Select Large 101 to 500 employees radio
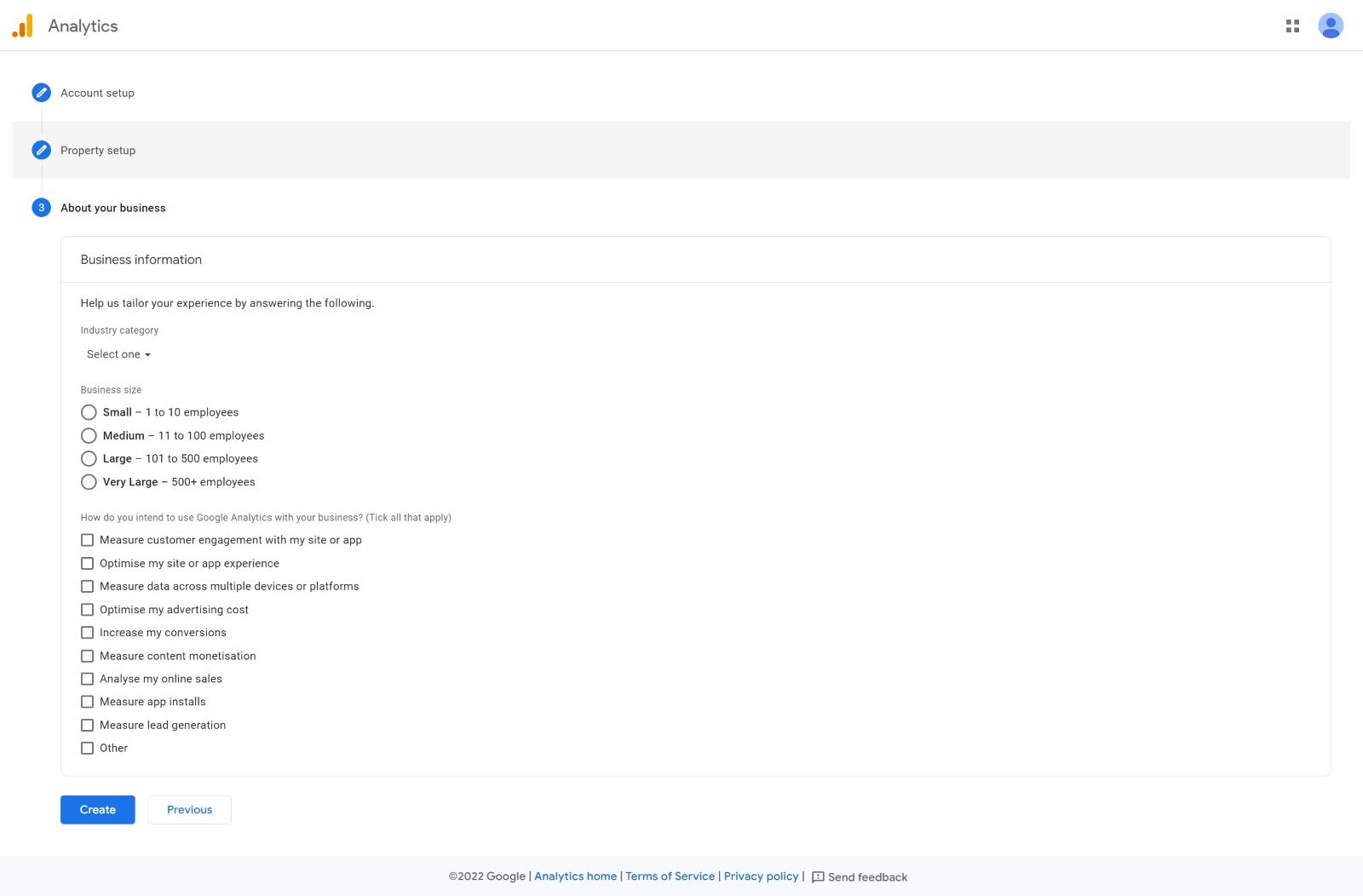Image resolution: width=1363 pixels, height=896 pixels. tap(89, 458)
